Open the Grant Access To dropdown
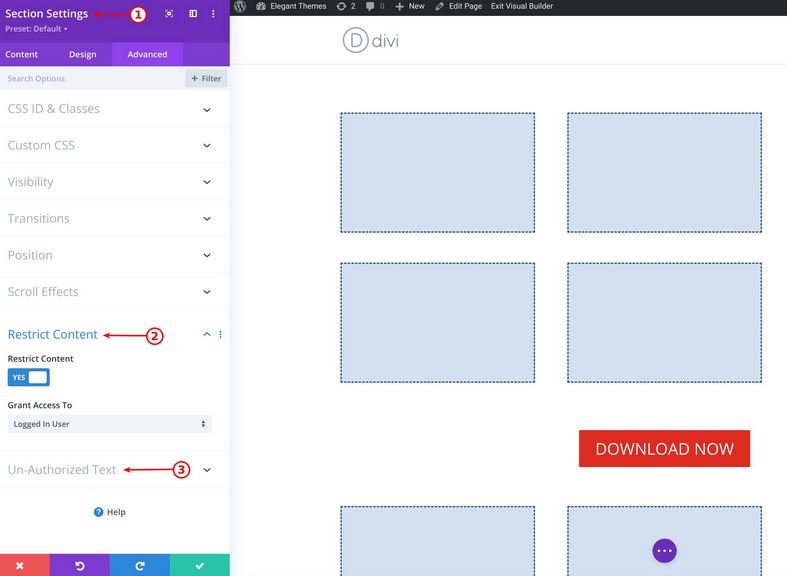The image size is (787, 576). tap(109, 424)
